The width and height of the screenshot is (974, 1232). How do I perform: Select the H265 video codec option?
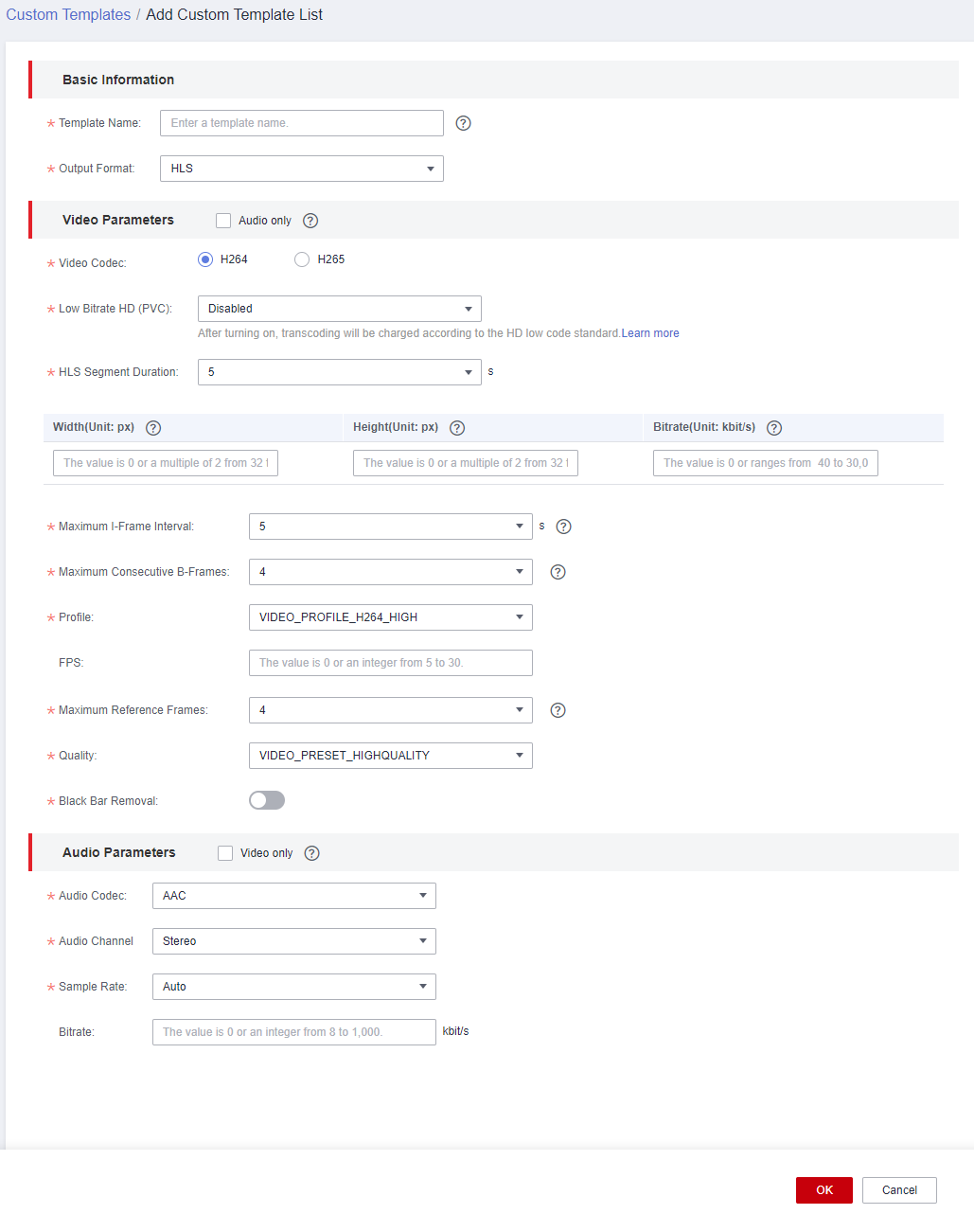click(302, 259)
